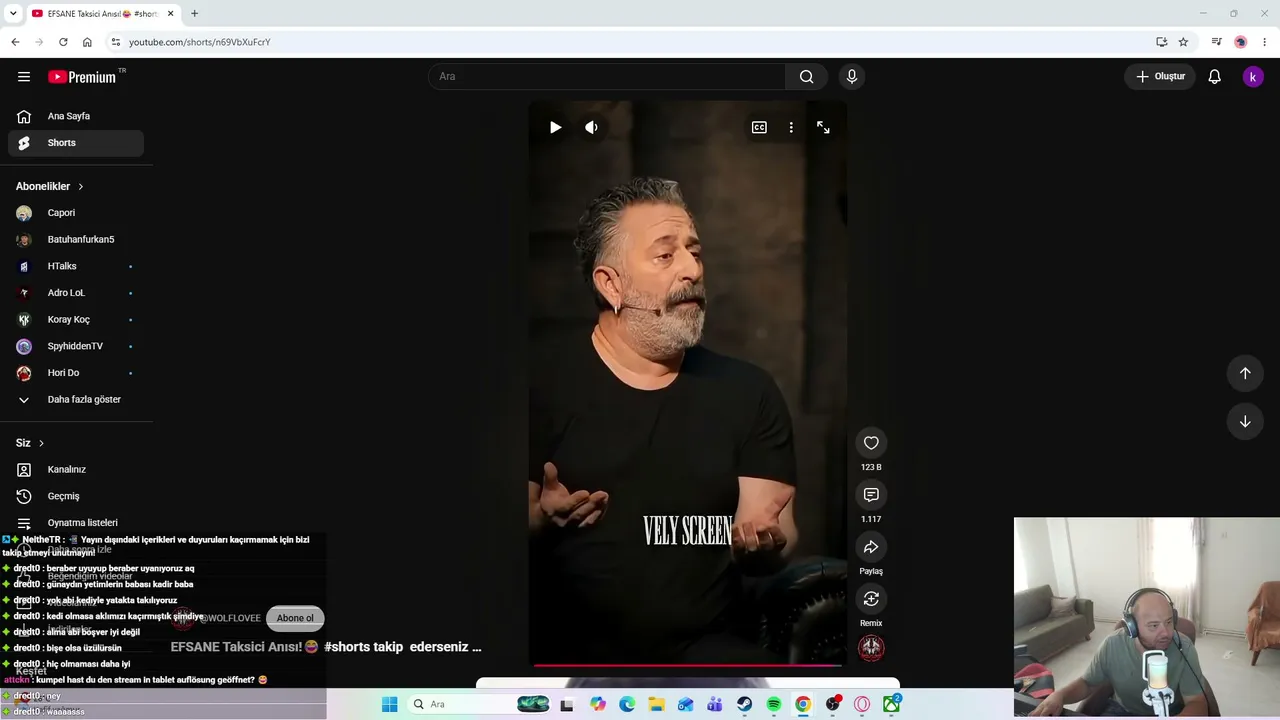Expand the Abonelikler section
1280x720 pixels.
tap(50, 187)
